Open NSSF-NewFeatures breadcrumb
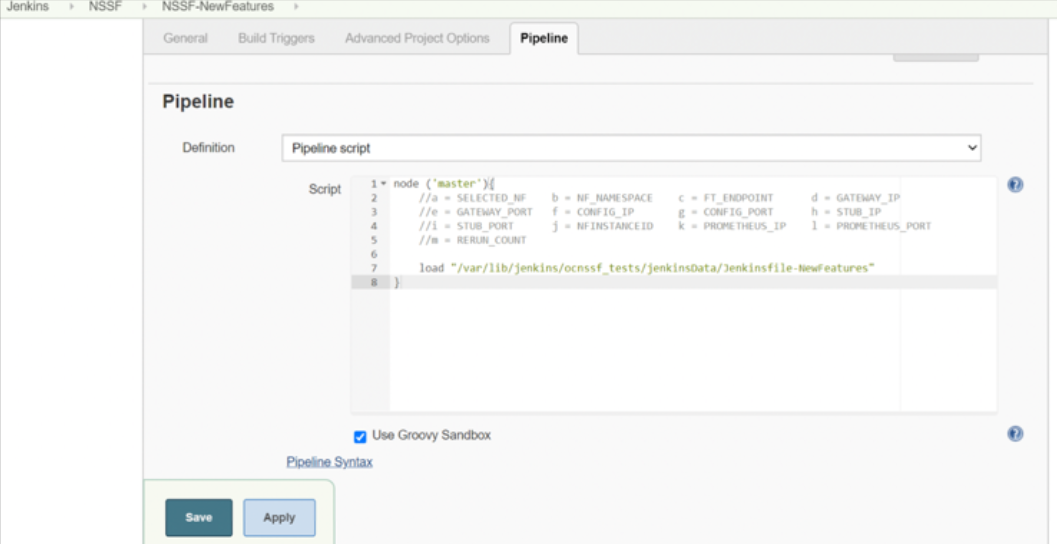The height and width of the screenshot is (544, 1057). [218, 7]
